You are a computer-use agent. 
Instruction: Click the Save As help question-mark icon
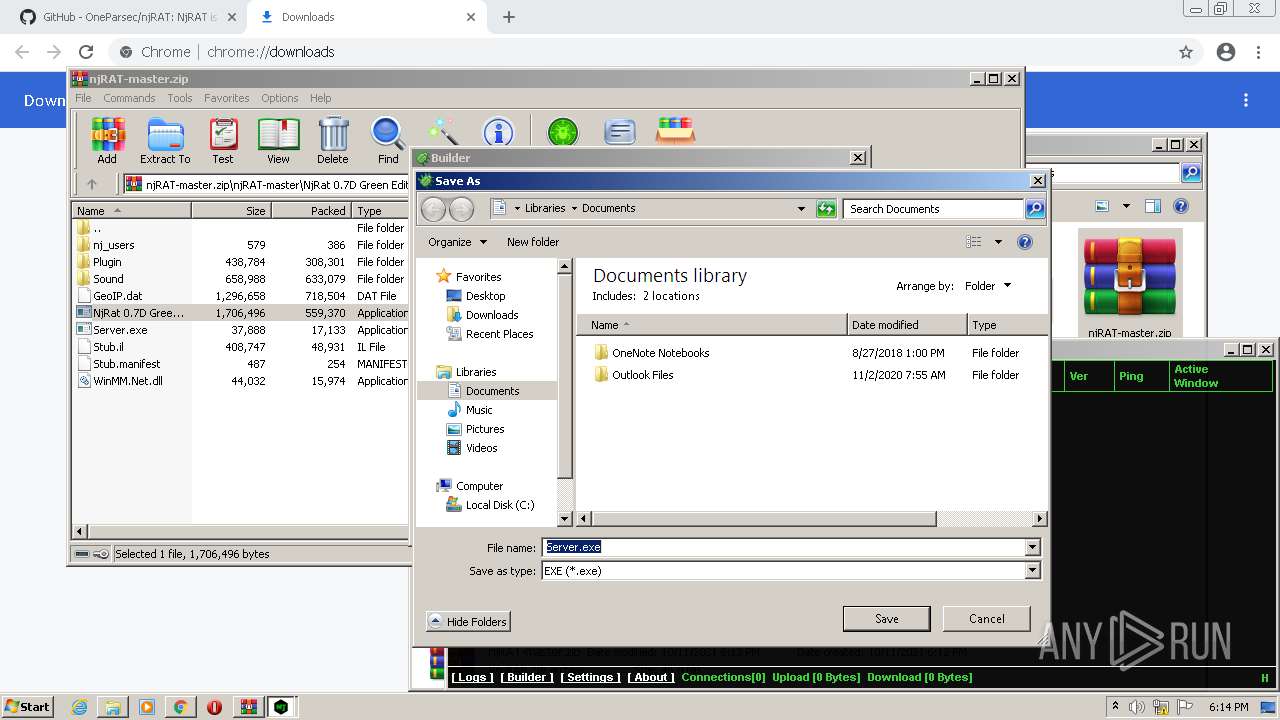click(1024, 242)
